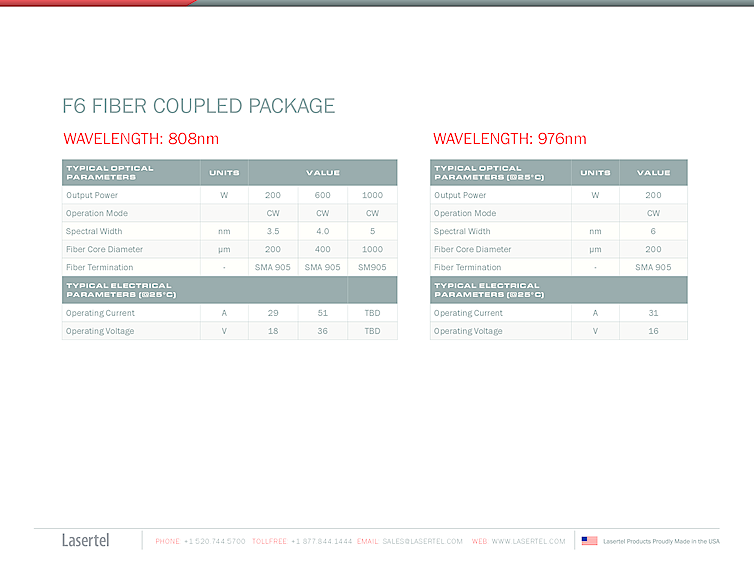Click Operating Voltage value 36 in 808nm table

pos(322,332)
